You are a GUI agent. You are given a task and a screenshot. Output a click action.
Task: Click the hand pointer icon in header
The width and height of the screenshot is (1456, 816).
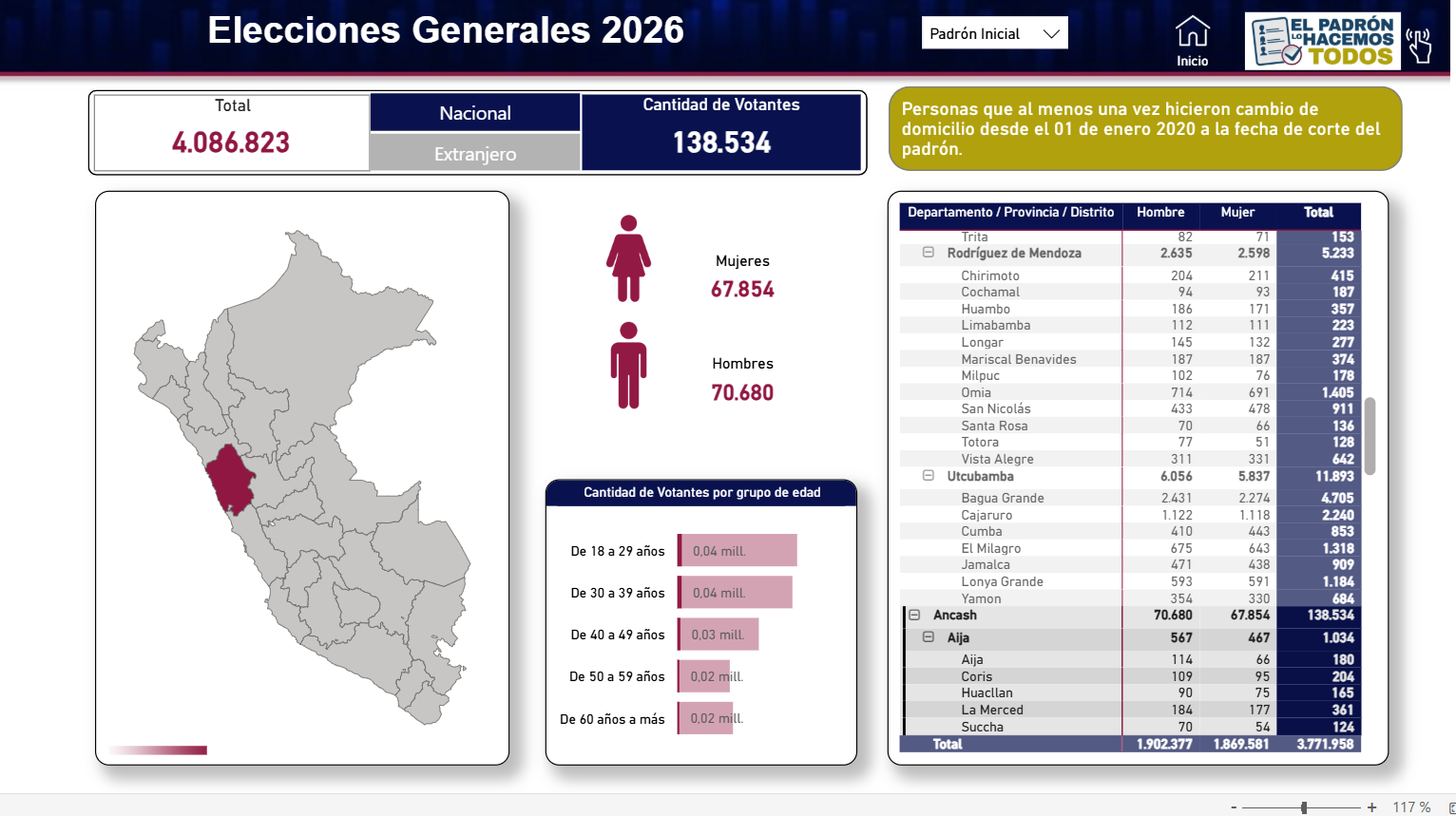point(1419,45)
